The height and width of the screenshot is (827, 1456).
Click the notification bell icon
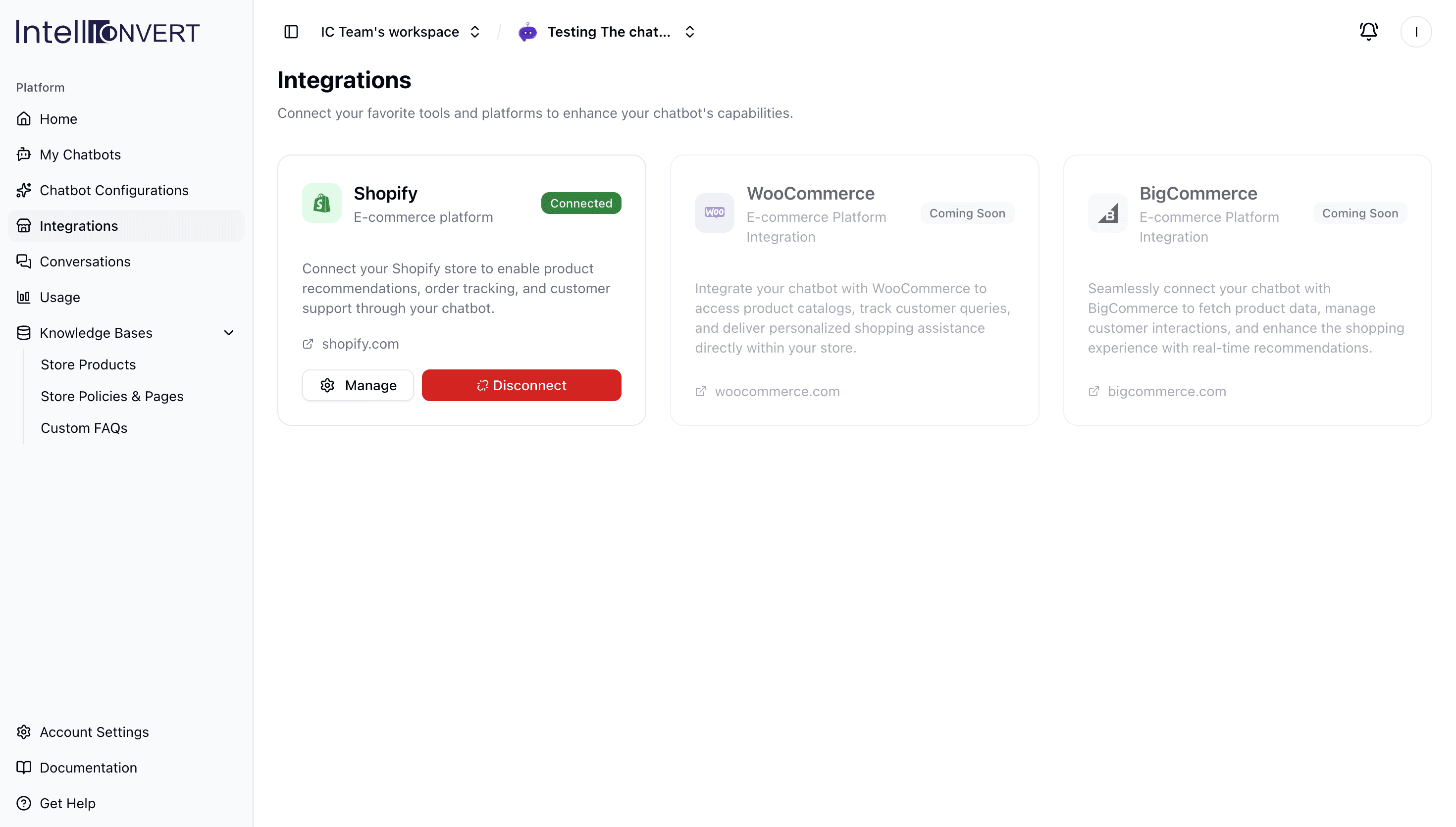(1368, 31)
